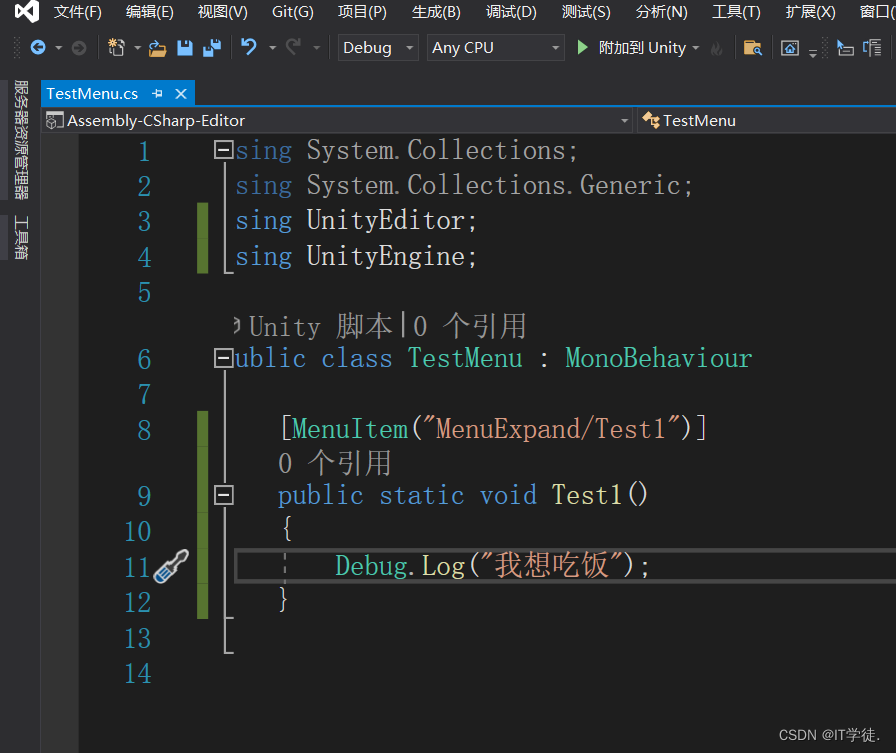Open Find in Files with the folder-magnifier icon
896x753 pixels.
[752, 47]
